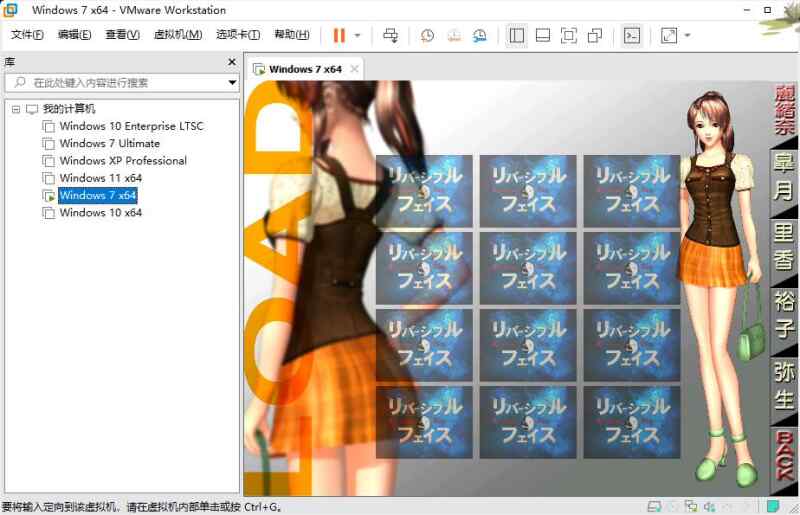Viewport: 800px width, 515px height.
Task: Click the stretch guest display icon
Action: [669, 35]
